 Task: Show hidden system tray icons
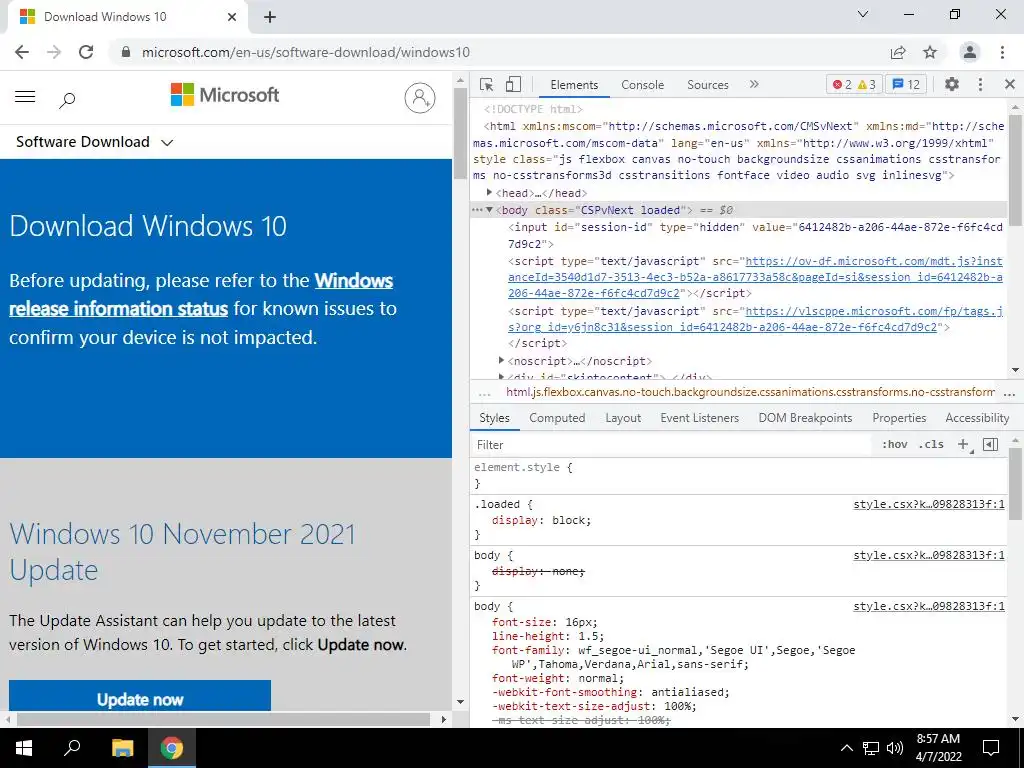[846, 748]
